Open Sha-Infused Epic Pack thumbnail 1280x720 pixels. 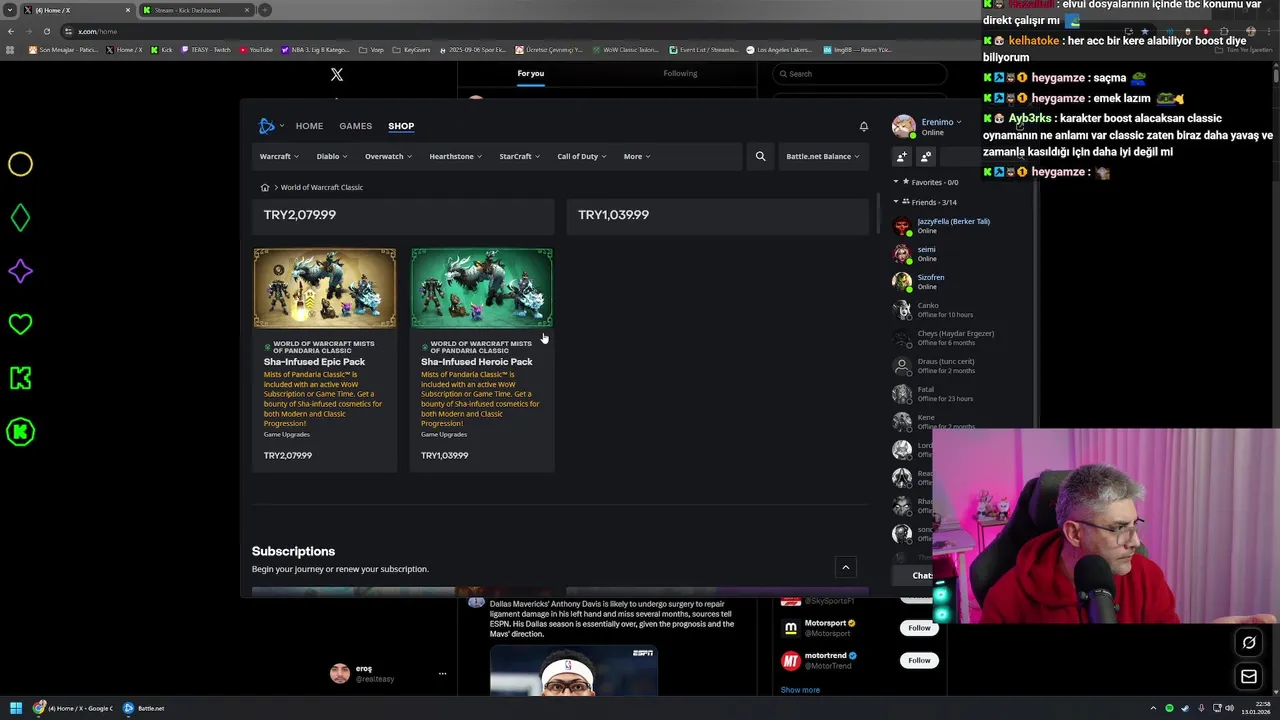[324, 288]
